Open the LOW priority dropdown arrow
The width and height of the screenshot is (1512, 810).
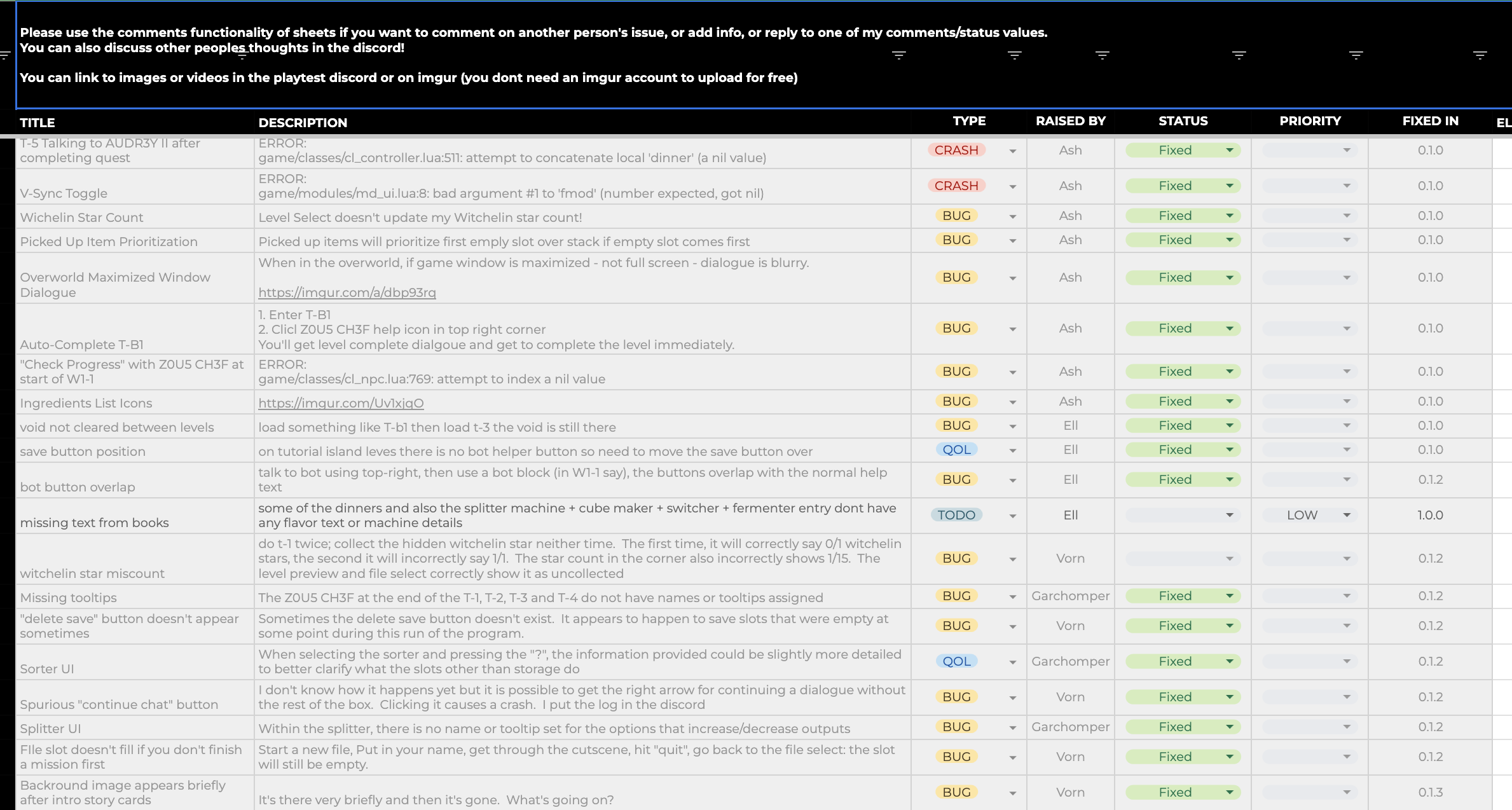1346,515
